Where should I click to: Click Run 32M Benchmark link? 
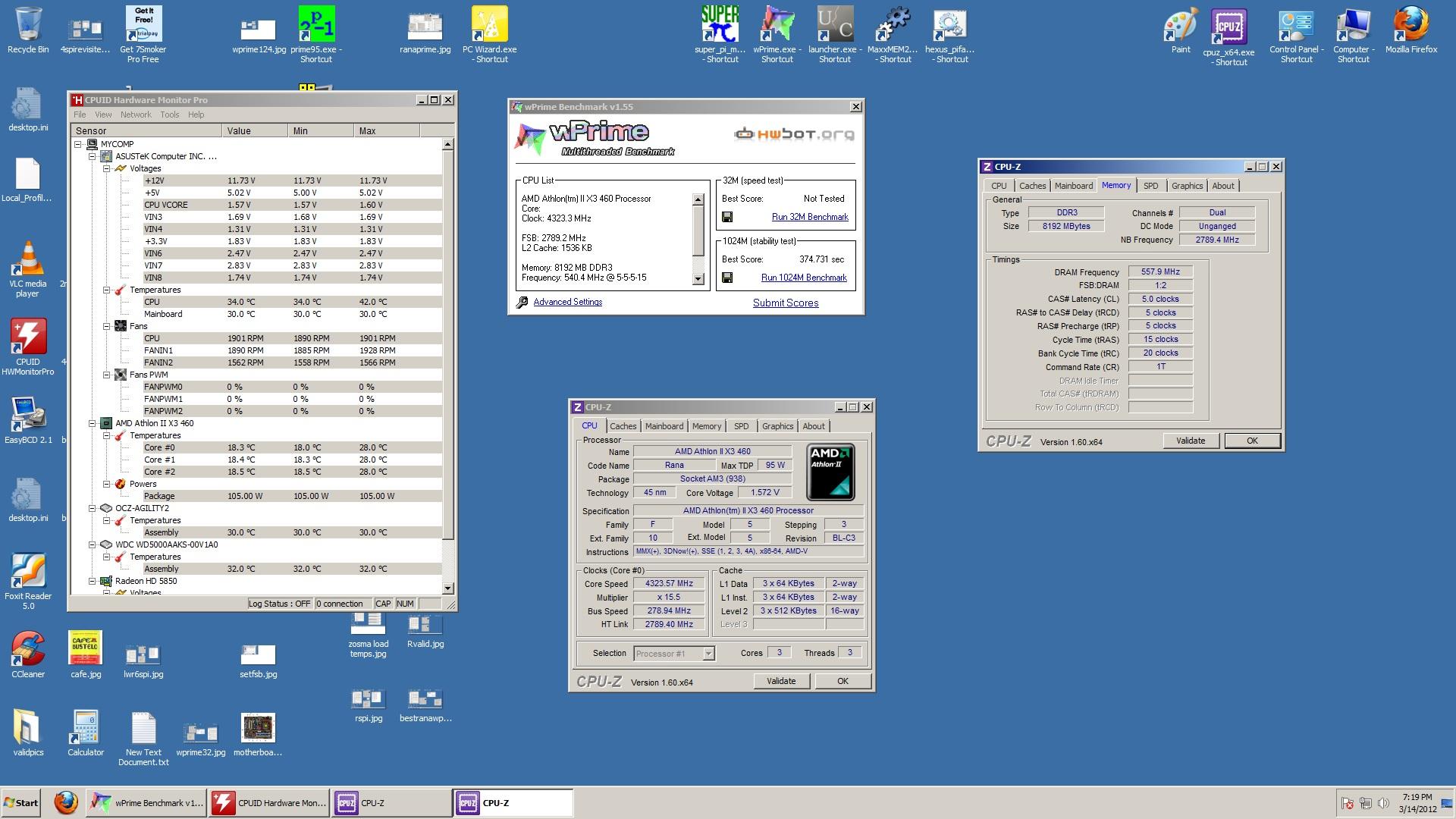coord(810,217)
